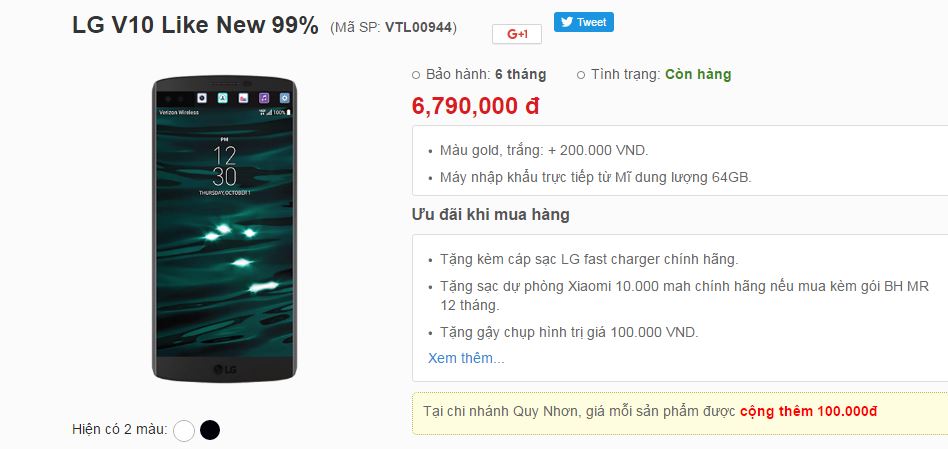Click the LG logo on the phone
This screenshot has width=948, height=449.
coord(224,368)
